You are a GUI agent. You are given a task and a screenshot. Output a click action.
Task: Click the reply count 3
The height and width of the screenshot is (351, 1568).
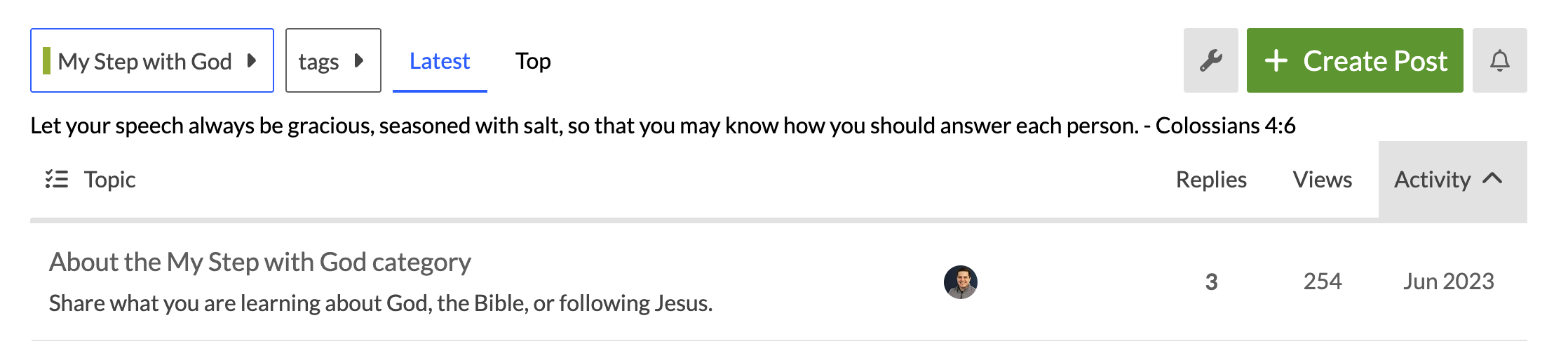[1211, 282]
